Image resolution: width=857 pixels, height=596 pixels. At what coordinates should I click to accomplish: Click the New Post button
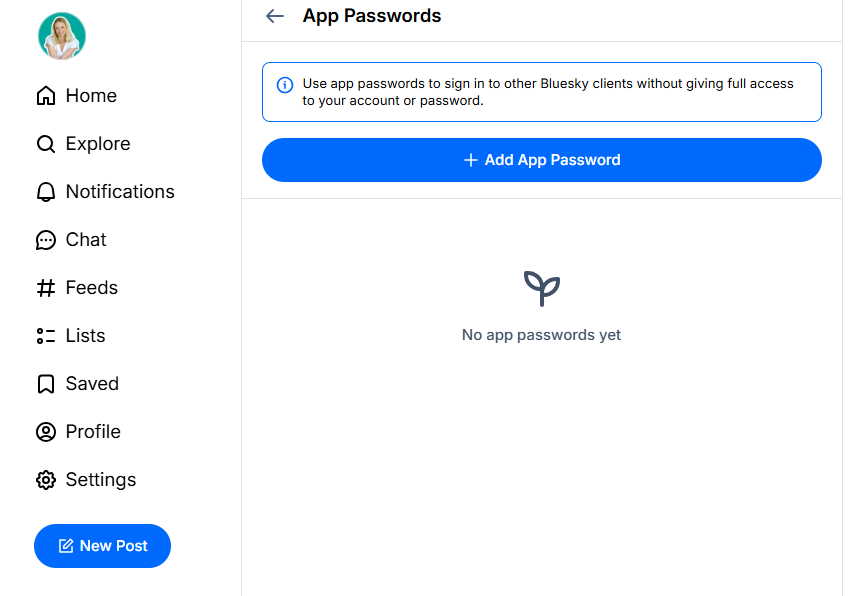point(102,545)
